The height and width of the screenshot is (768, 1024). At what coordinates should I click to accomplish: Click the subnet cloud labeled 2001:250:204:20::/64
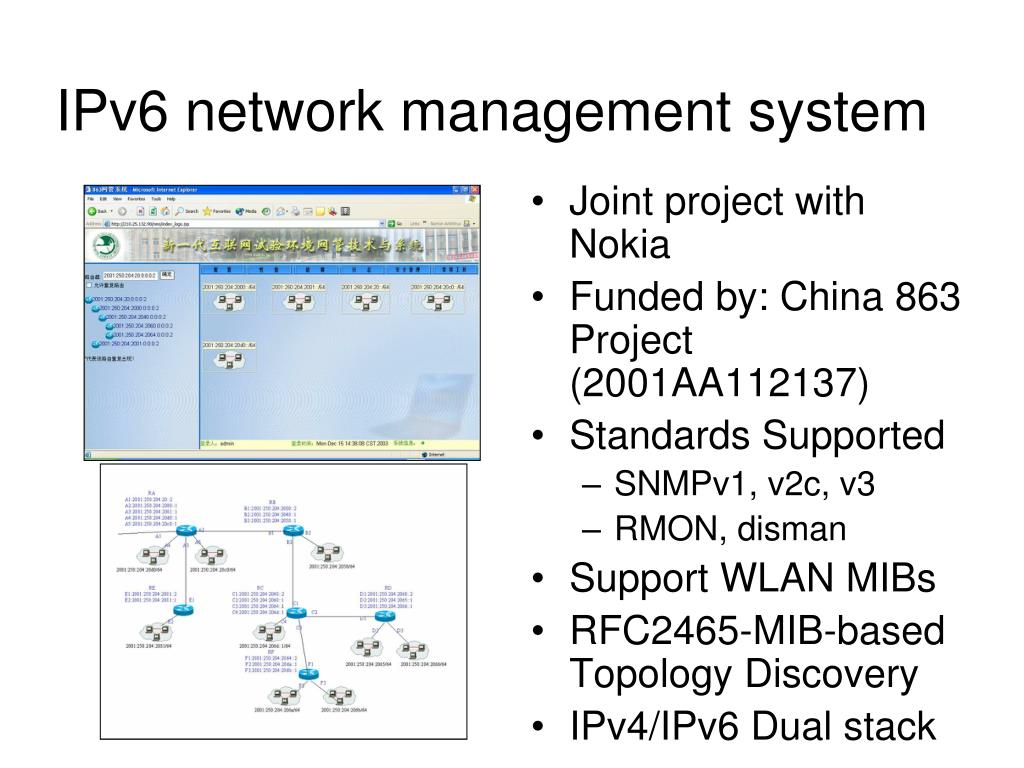coord(366,302)
